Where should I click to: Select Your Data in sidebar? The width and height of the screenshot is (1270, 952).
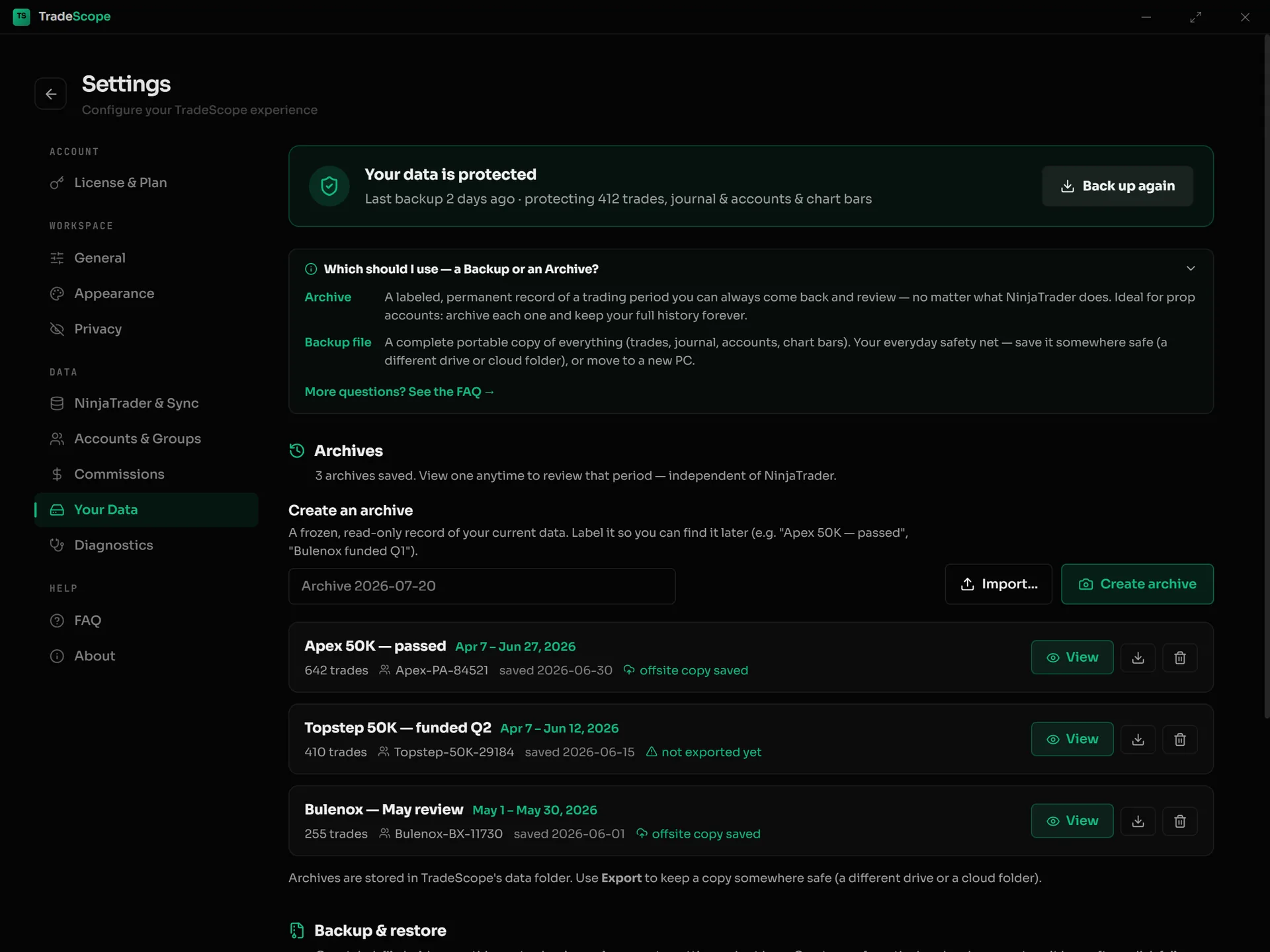pos(146,510)
